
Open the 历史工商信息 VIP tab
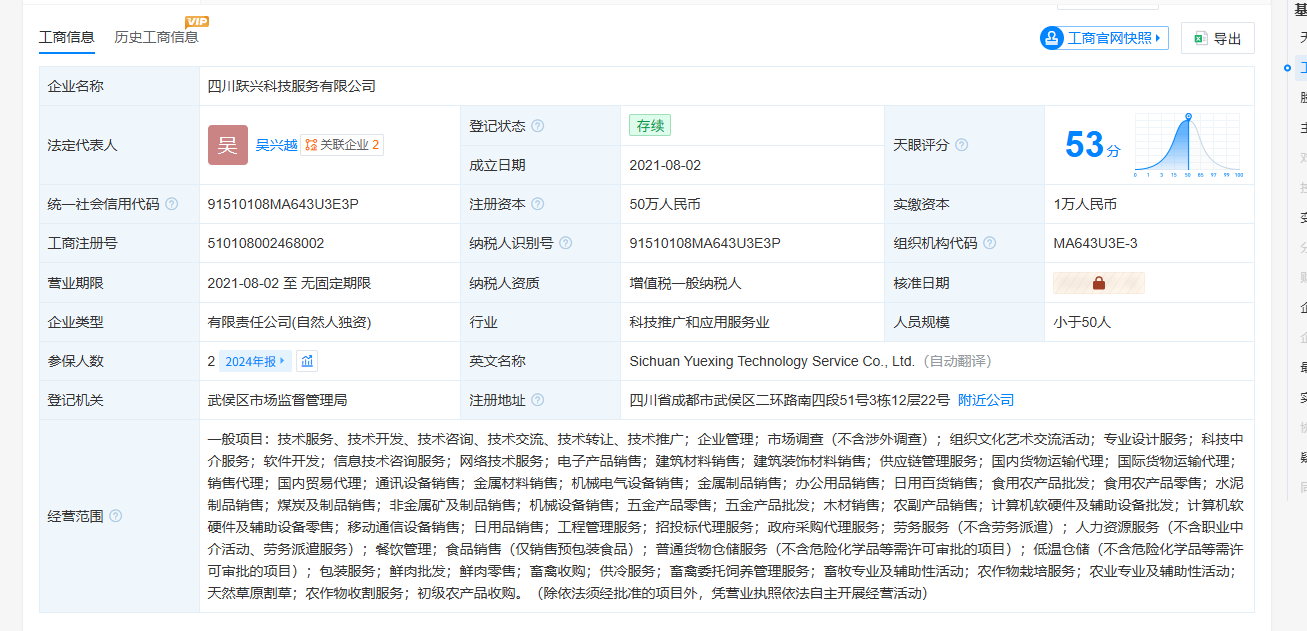(156, 37)
